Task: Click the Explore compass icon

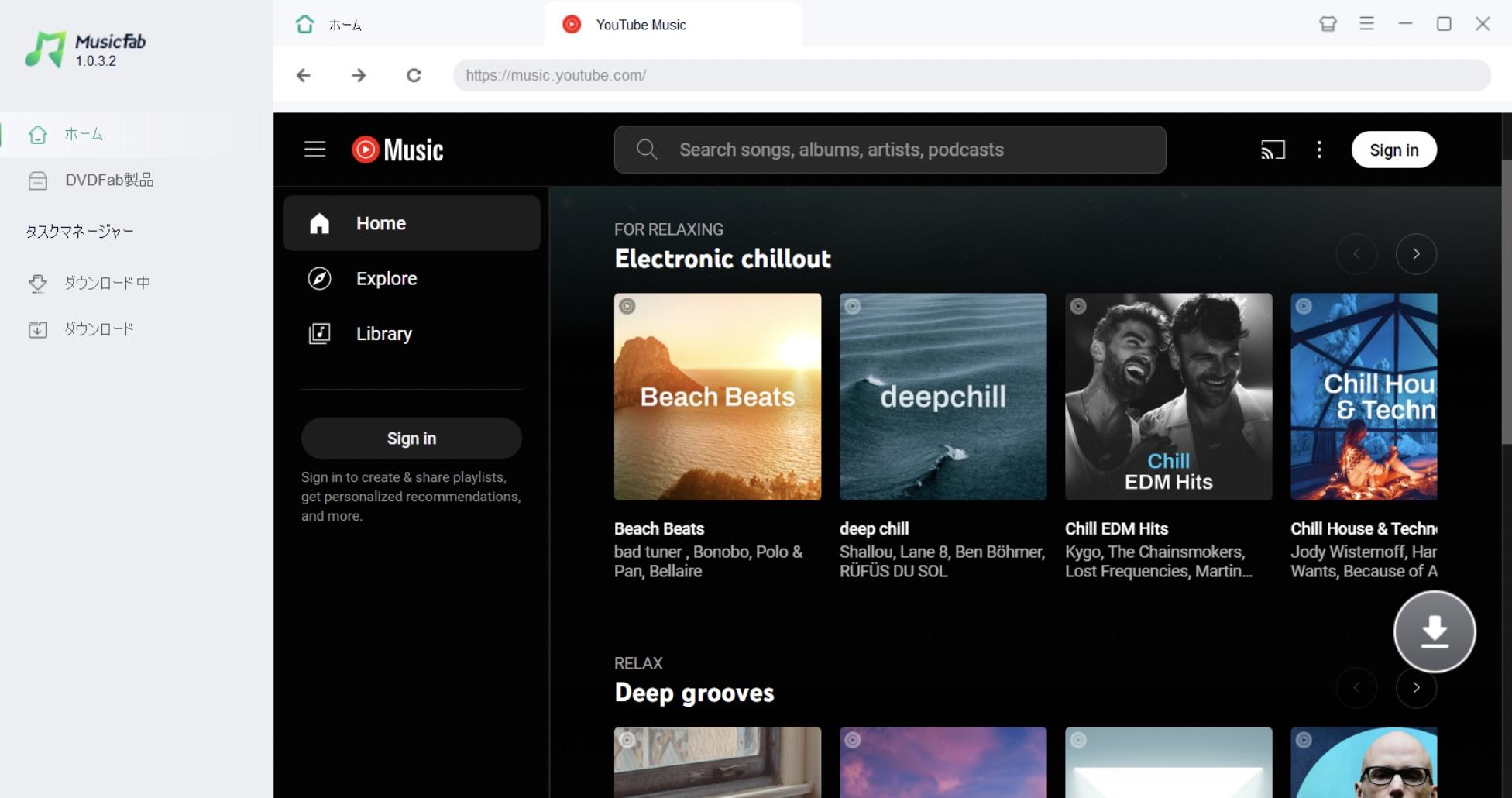Action: (319, 278)
